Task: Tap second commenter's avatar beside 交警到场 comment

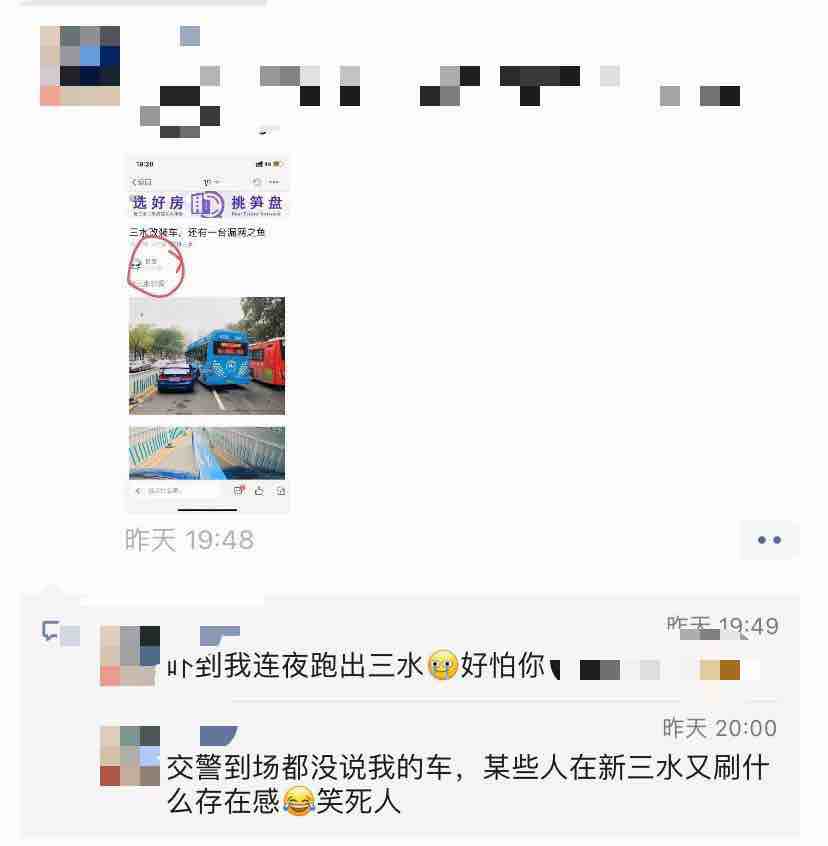Action: coord(130,755)
